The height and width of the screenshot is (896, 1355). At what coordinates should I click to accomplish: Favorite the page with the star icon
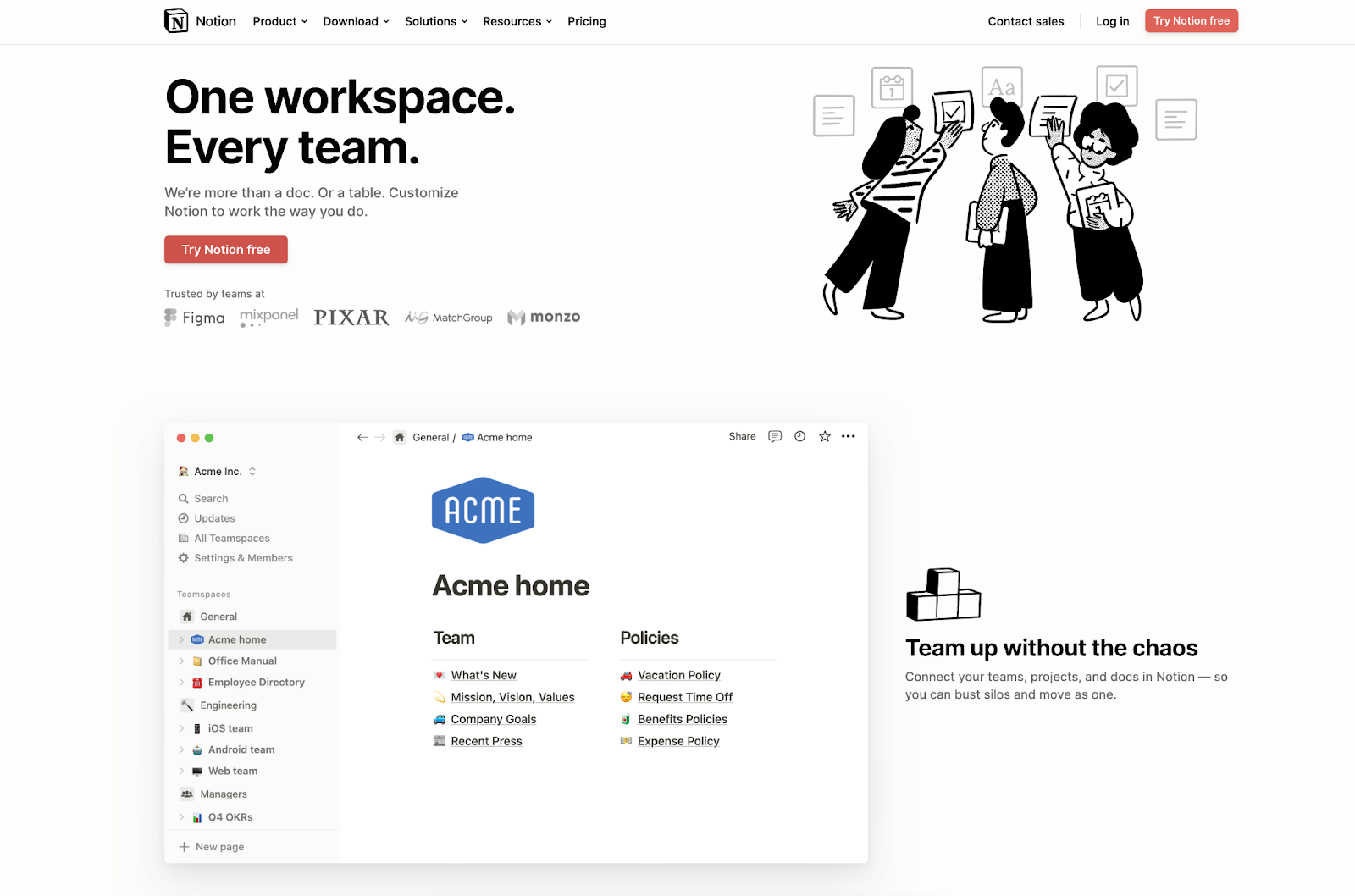tap(825, 437)
